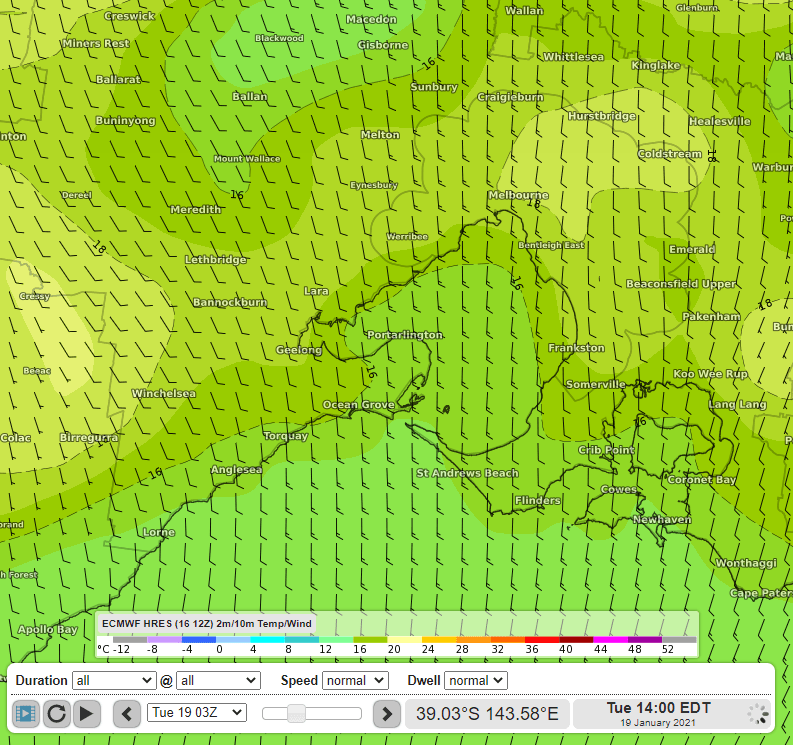Open the '@ all' start time dropdown
This screenshot has width=793, height=745.
[x=218, y=680]
